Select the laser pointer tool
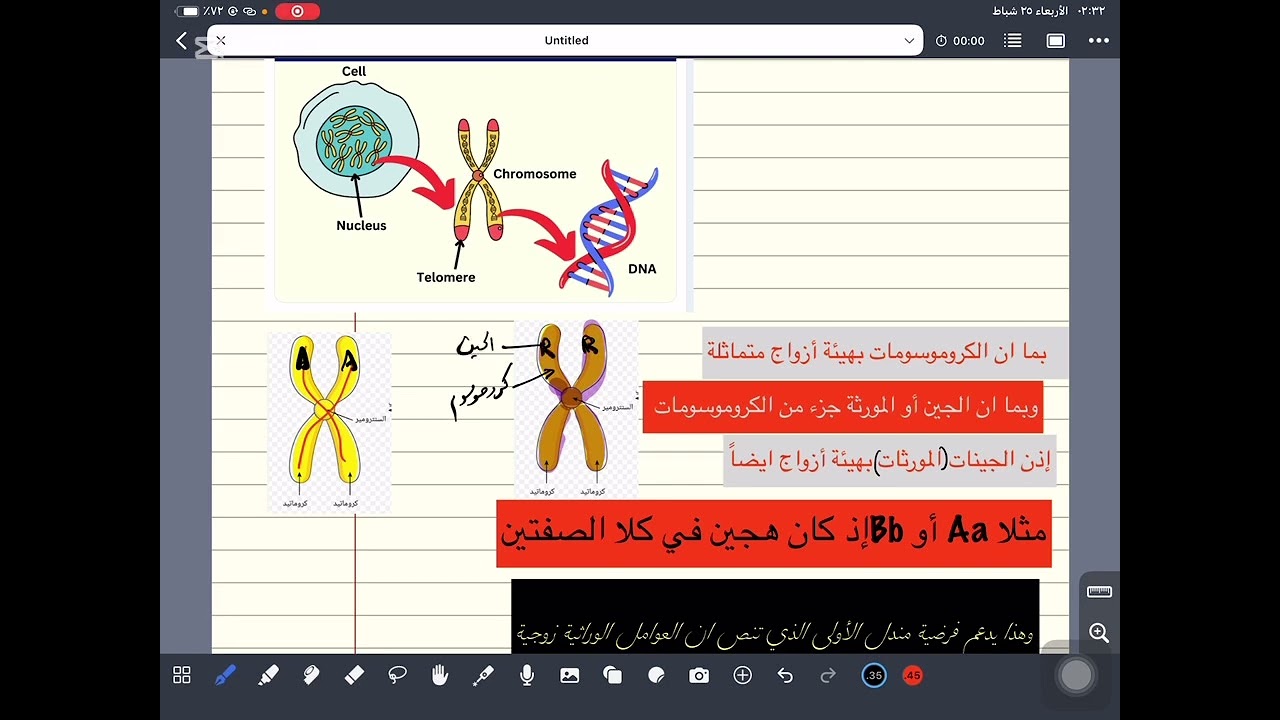This screenshot has height=720, width=1280. [x=483, y=676]
